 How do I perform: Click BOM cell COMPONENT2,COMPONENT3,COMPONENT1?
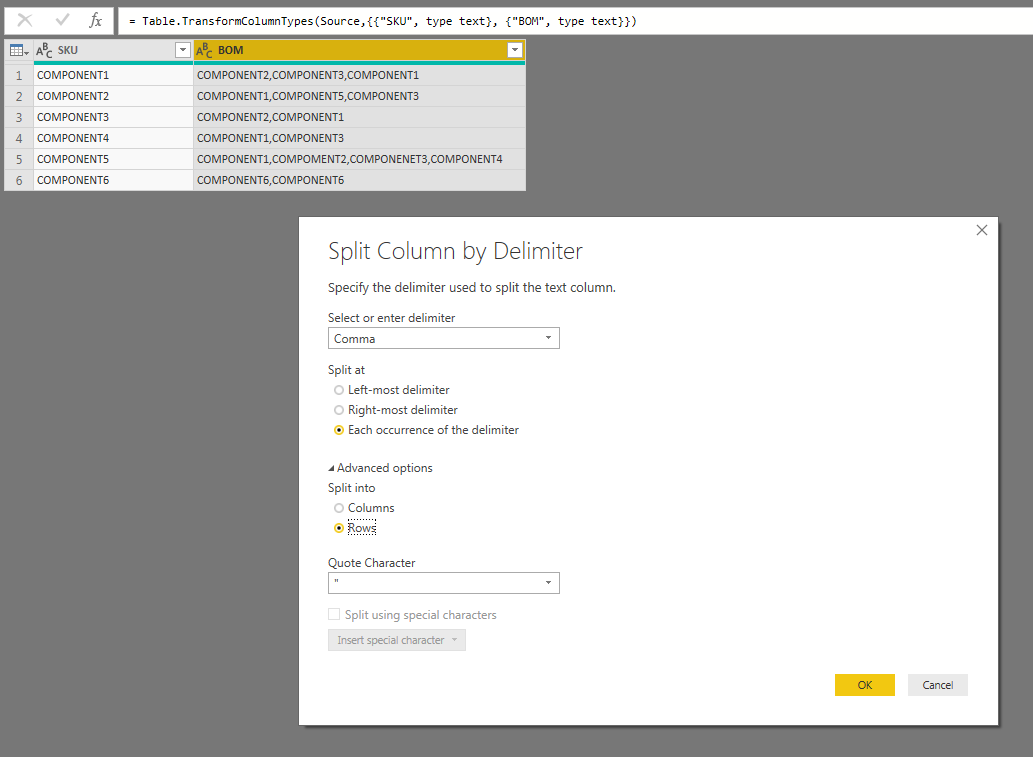(359, 75)
